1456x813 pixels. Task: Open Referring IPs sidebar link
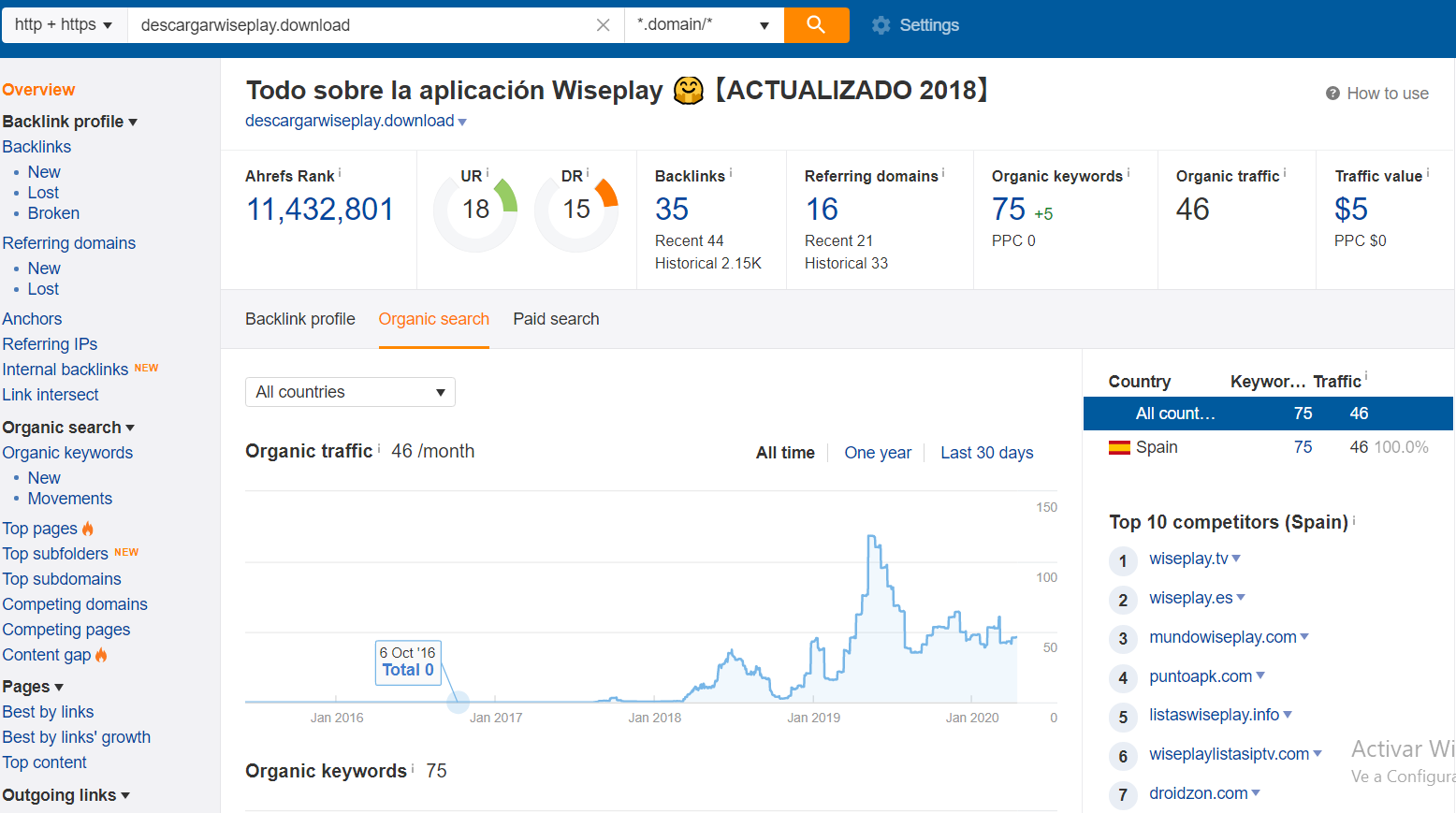(x=50, y=344)
